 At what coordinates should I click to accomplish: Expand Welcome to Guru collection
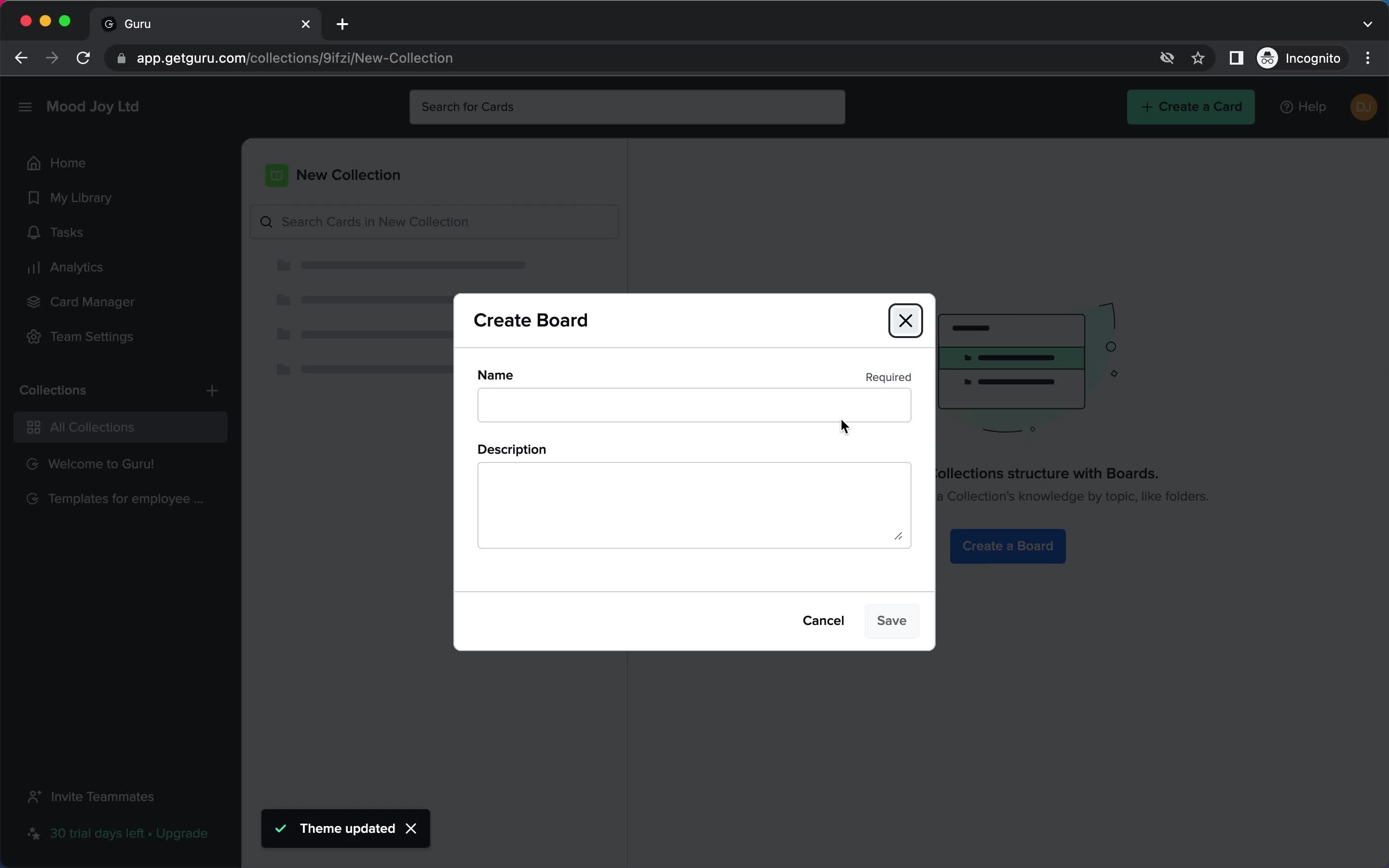tap(17, 463)
